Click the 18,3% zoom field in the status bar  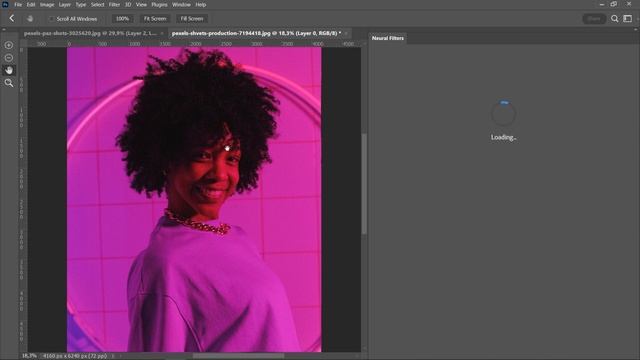point(29,356)
